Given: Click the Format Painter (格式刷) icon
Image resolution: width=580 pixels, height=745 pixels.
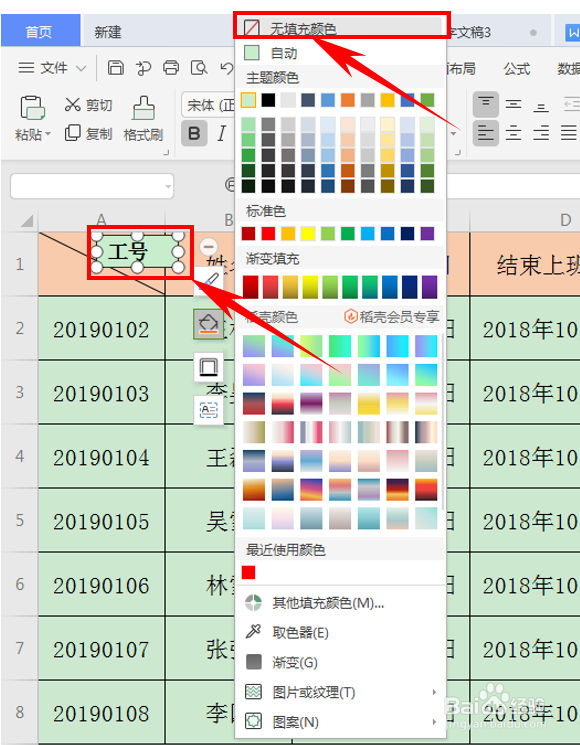Looking at the screenshot, I should [x=143, y=107].
